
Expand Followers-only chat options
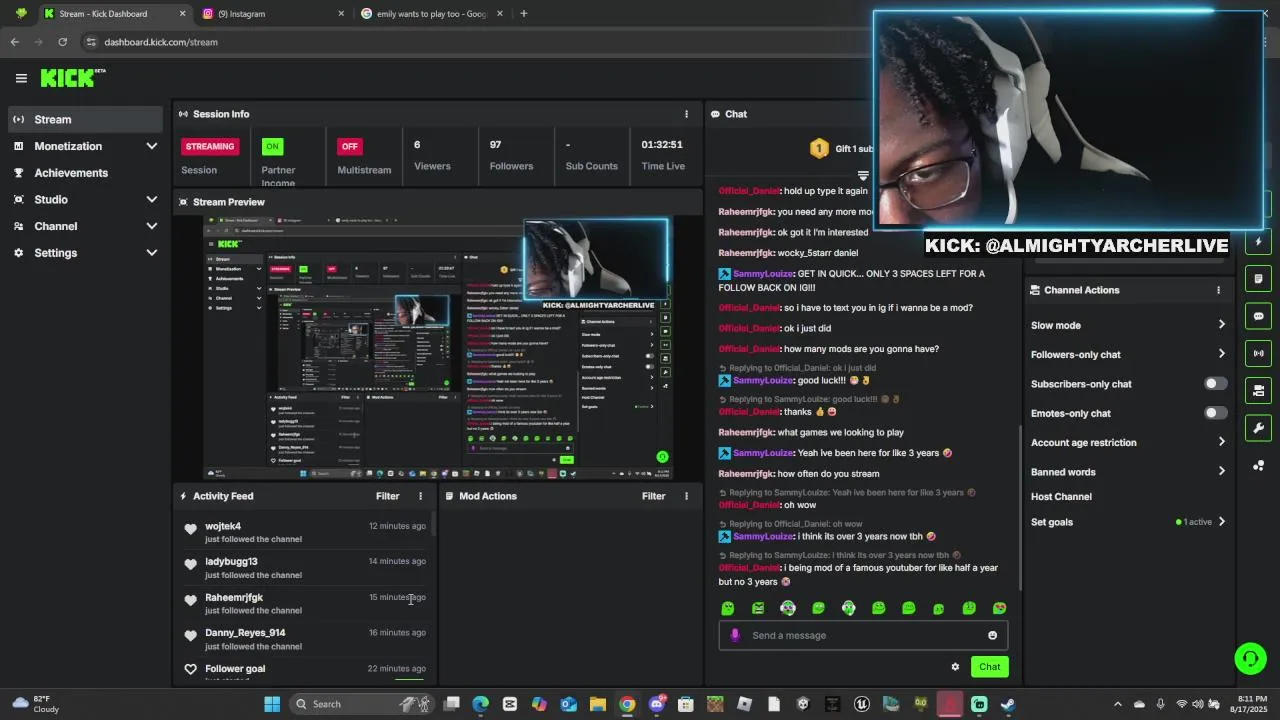[x=1128, y=354]
